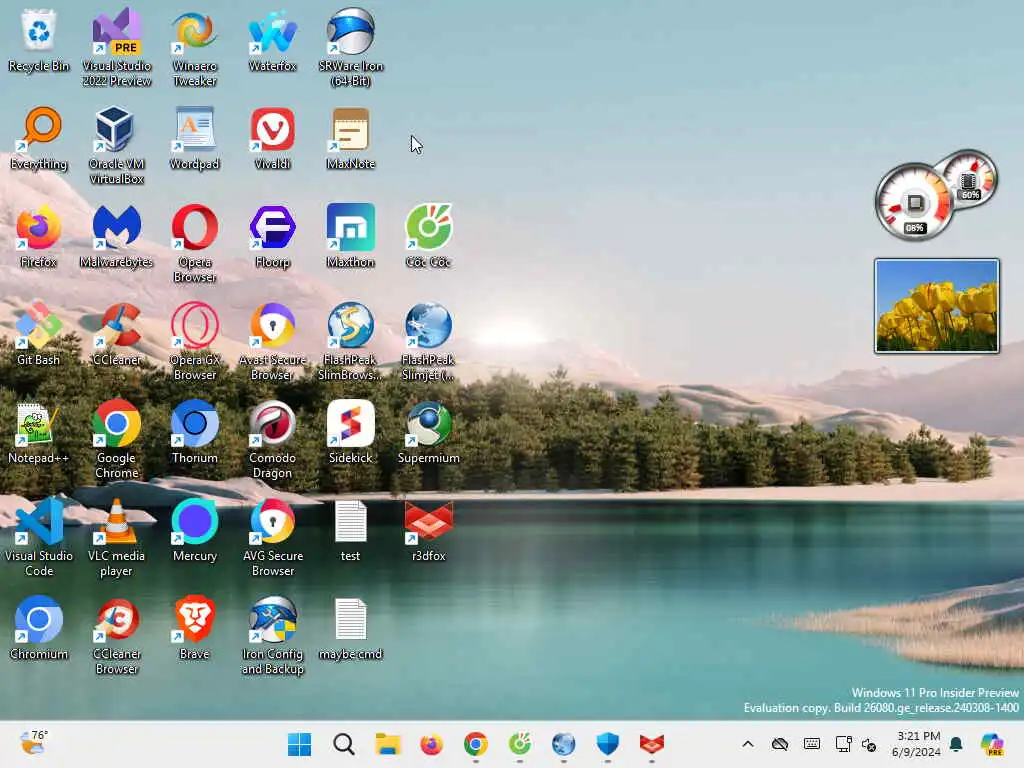The height and width of the screenshot is (768, 1024).
Task: Select the VLC media player icon
Action: (116, 538)
